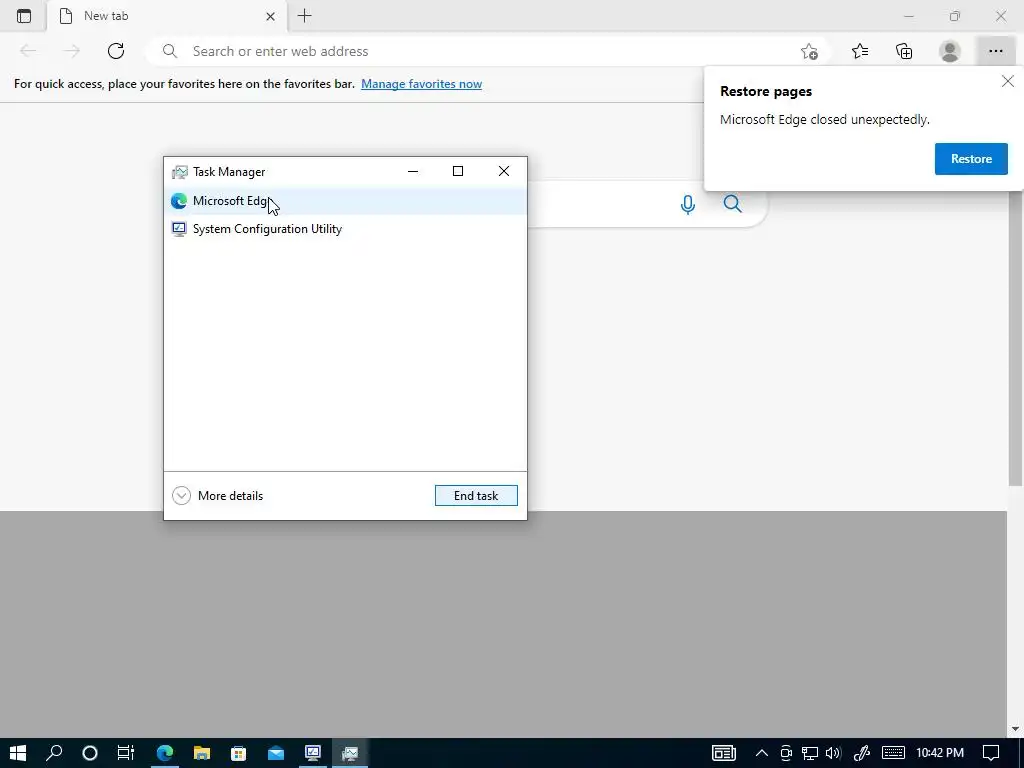This screenshot has height=768, width=1024.
Task: Open Cortana circle icon
Action: tap(90, 753)
